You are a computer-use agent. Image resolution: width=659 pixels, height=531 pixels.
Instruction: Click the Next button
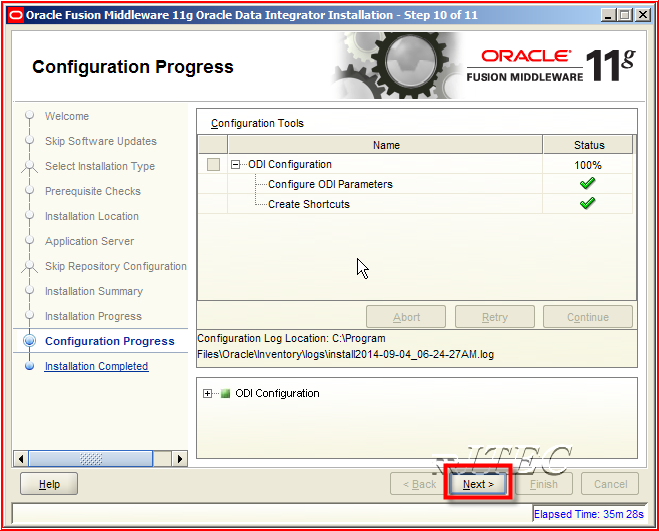click(478, 484)
